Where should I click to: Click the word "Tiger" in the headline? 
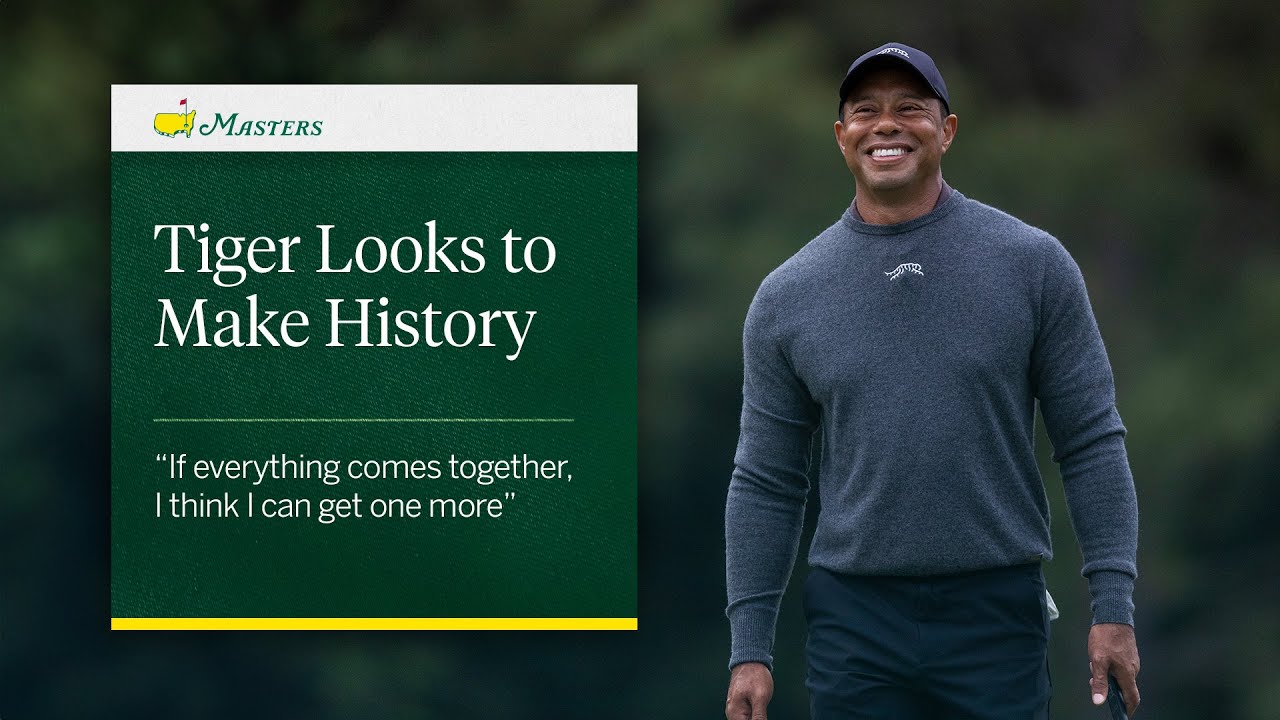click(227, 252)
